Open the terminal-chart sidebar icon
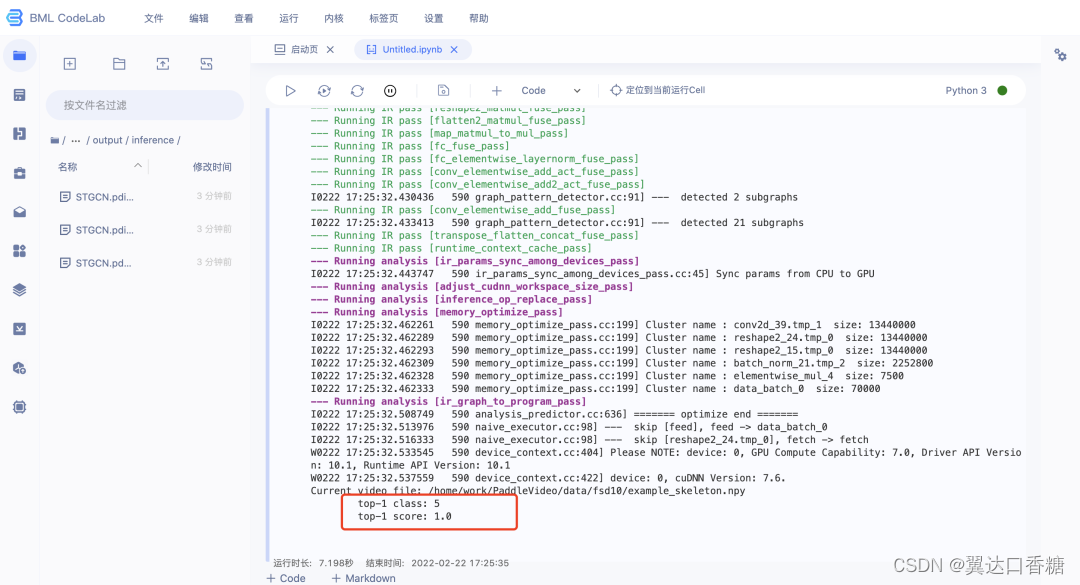Screen dimensions: 1080x585 [x=19, y=329]
